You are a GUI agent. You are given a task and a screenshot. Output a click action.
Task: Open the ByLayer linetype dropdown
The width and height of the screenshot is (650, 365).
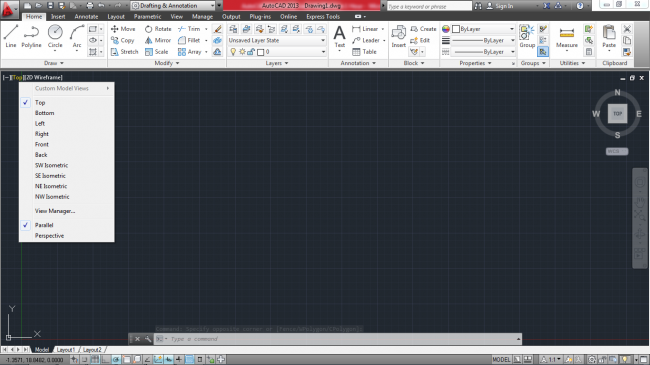coord(483,52)
